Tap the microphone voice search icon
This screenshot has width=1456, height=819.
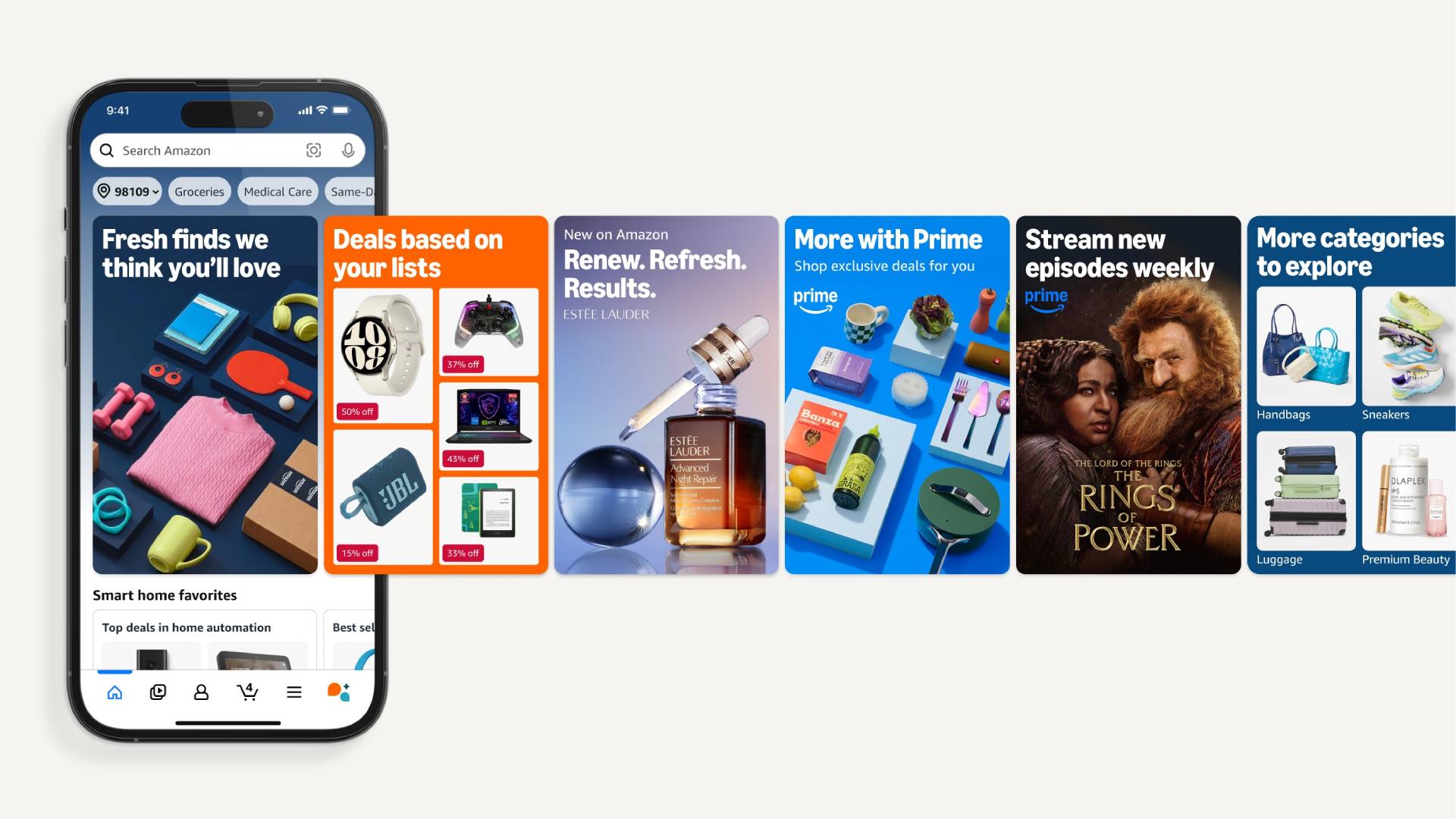coord(349,150)
